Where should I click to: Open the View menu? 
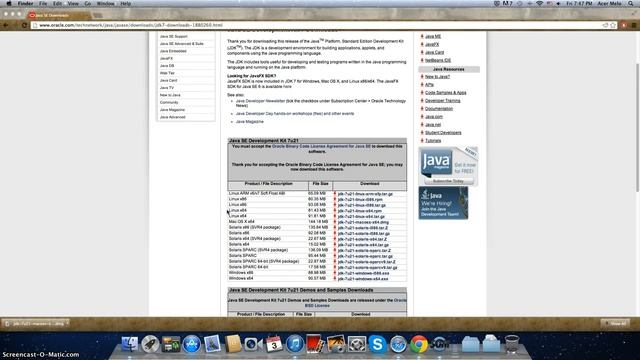[x=73, y=3]
